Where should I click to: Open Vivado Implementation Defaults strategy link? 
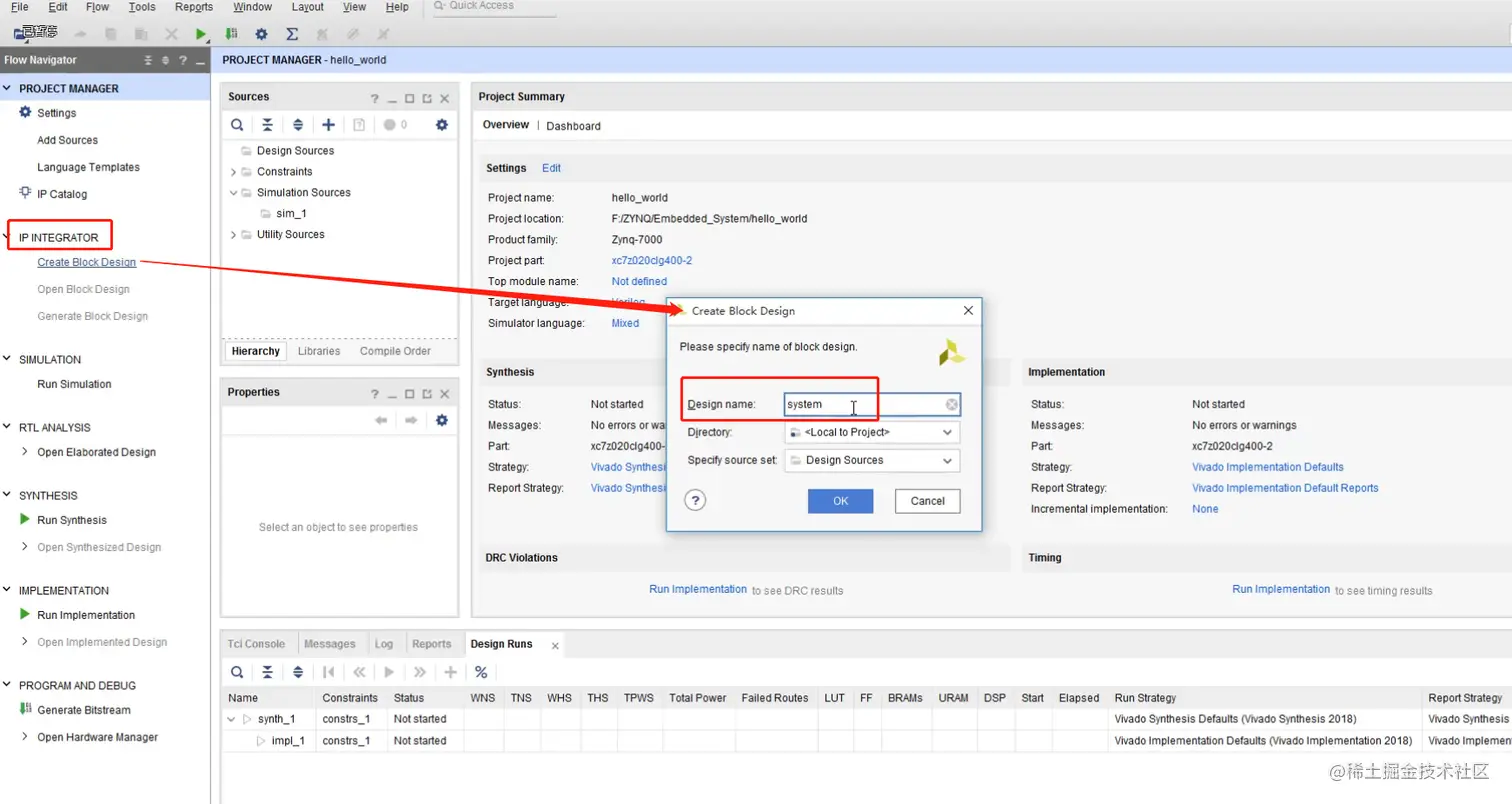(1268, 467)
